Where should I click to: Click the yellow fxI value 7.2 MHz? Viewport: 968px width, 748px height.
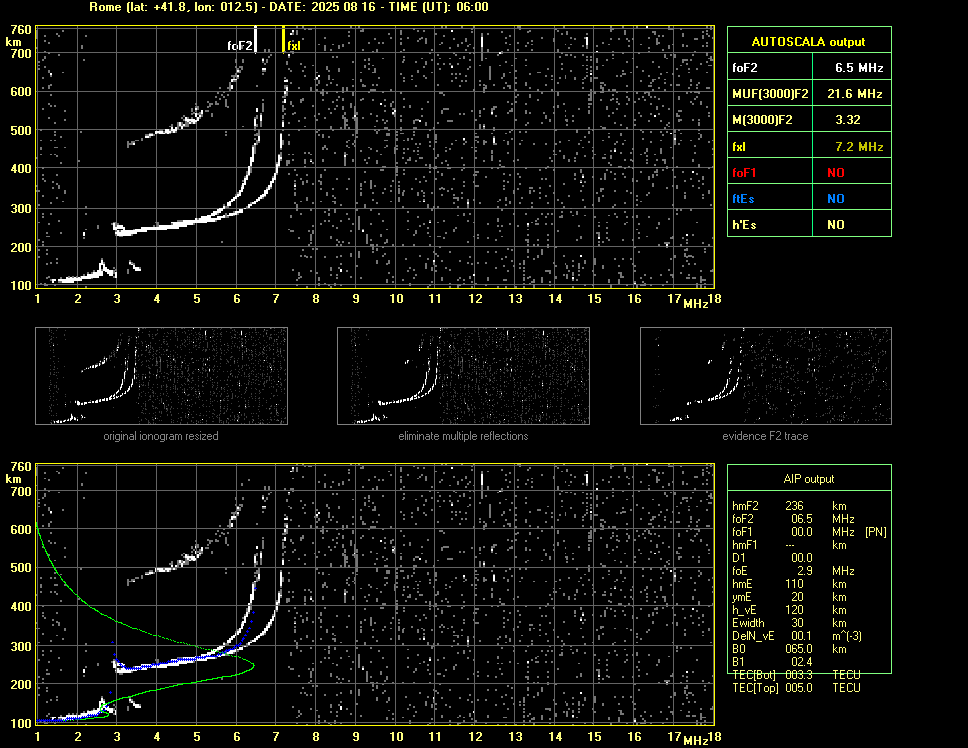click(x=859, y=147)
